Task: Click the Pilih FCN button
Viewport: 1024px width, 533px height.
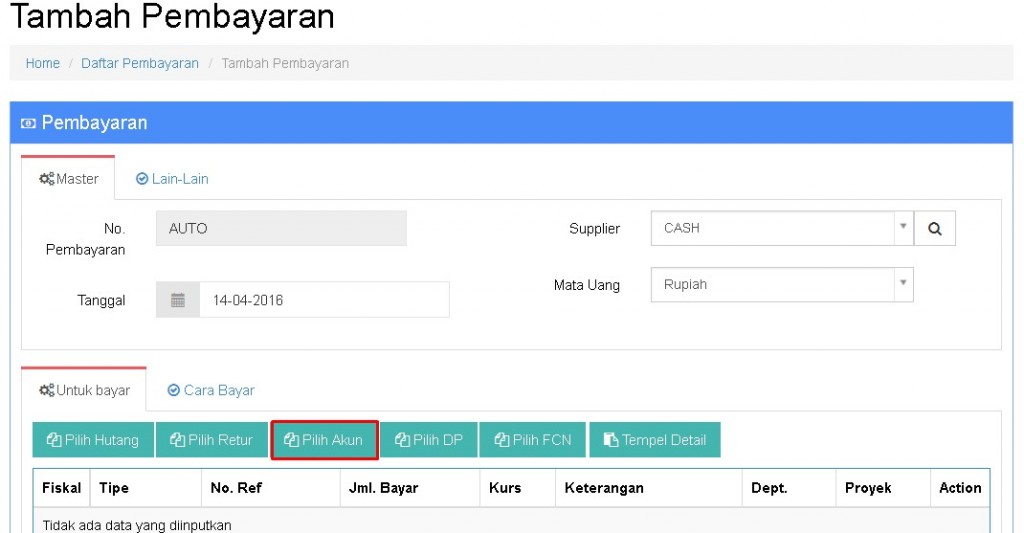Action: pyautogui.click(x=533, y=440)
